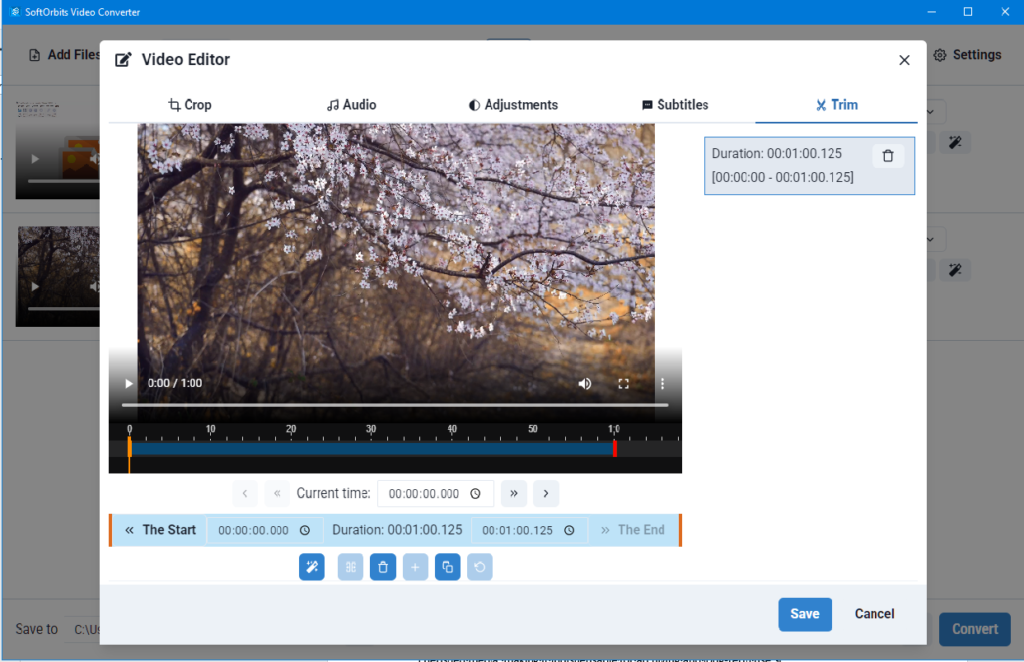Open the video player three-dot menu
This screenshot has width=1024, height=662.
click(661, 384)
